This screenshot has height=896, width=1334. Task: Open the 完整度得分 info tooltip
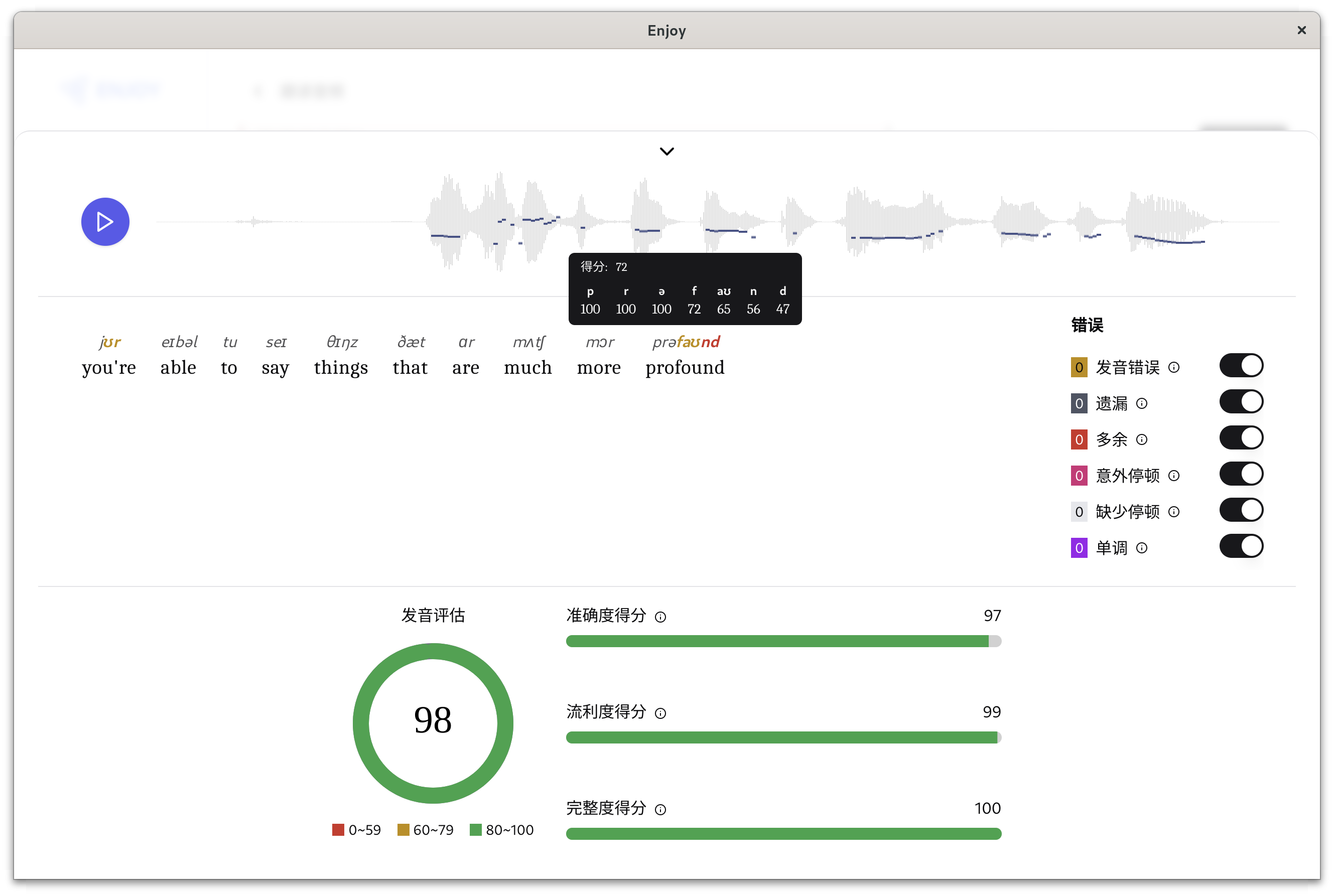660,809
